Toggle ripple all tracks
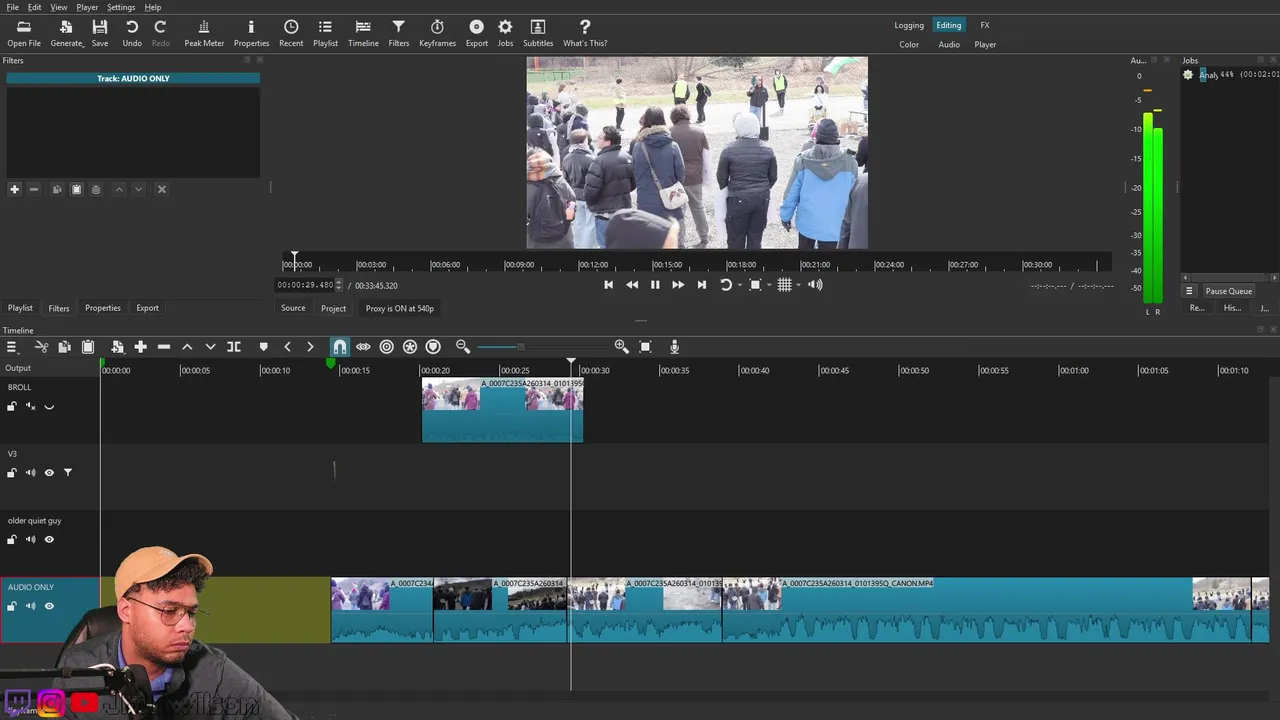This screenshot has width=1280, height=720. click(x=410, y=347)
